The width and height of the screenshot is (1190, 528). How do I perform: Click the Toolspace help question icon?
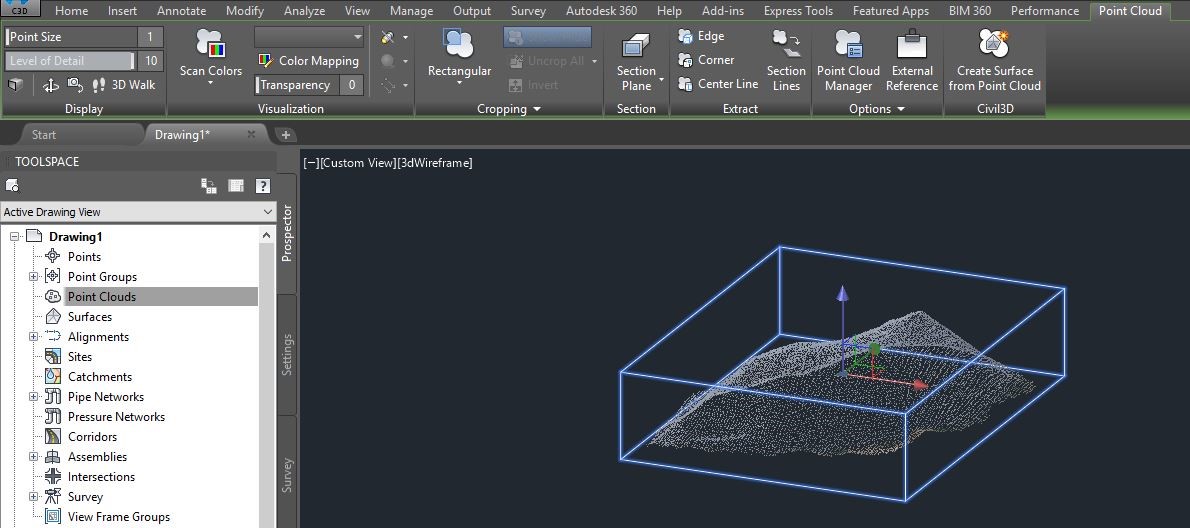tap(263, 186)
